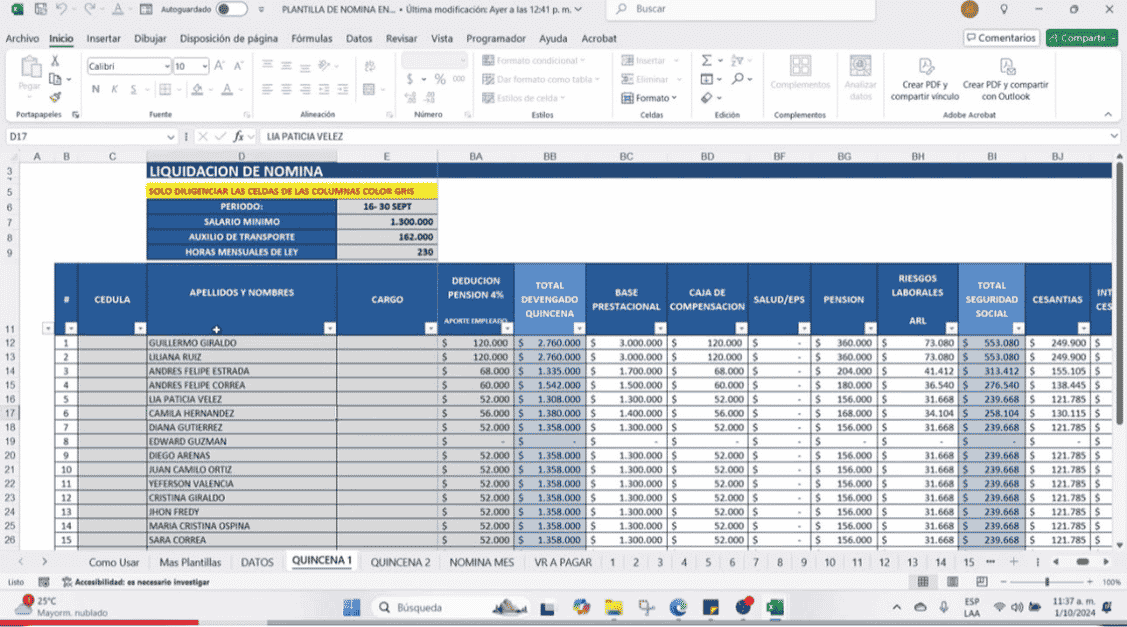Click the green Compartir button

(x=1082, y=38)
